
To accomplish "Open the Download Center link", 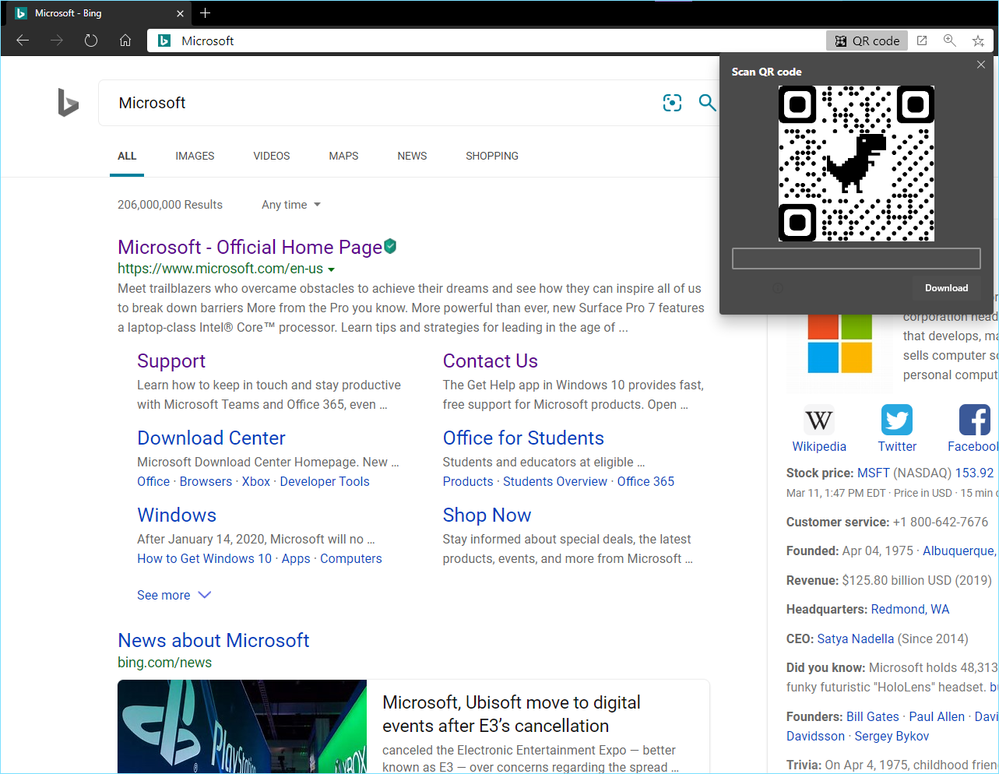I will coord(211,438).
